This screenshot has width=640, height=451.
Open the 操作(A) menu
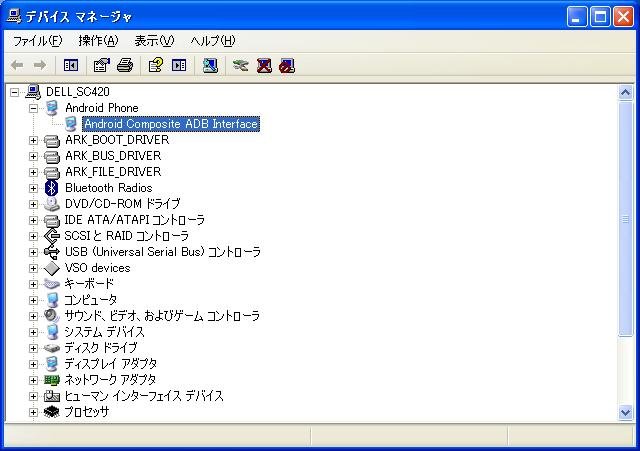(x=98, y=41)
